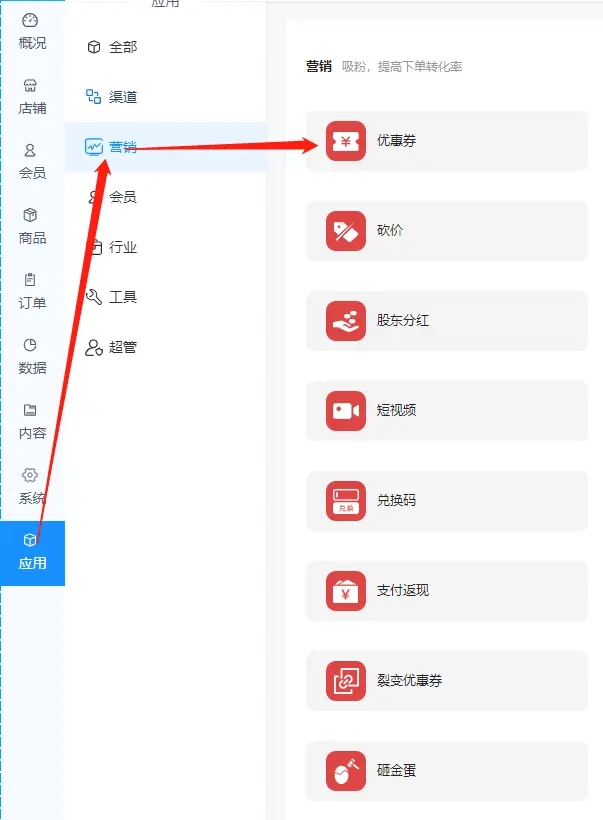The height and width of the screenshot is (820, 603).
Task: Select 商品 products in the sidebar
Action: tap(32, 226)
